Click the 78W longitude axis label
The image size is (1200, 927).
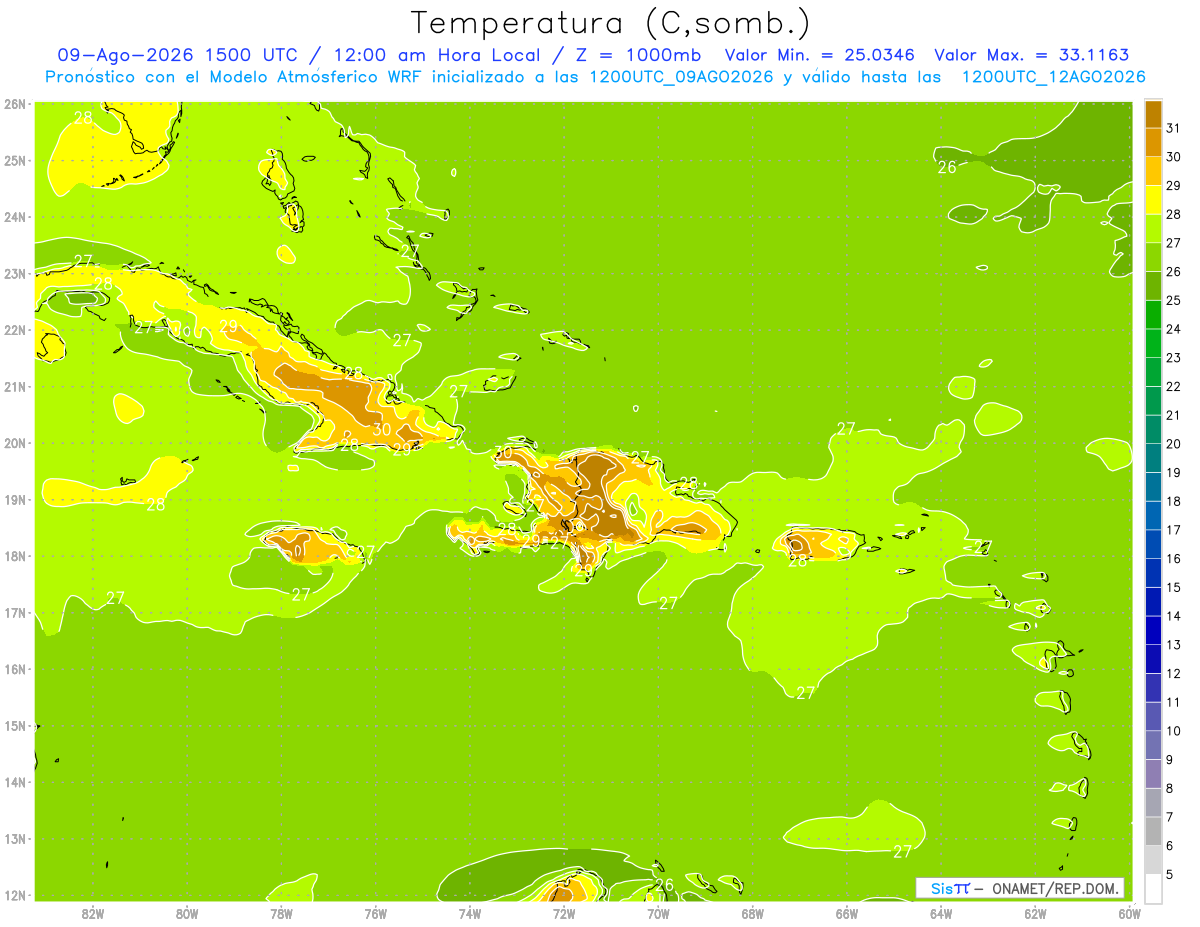click(x=281, y=913)
